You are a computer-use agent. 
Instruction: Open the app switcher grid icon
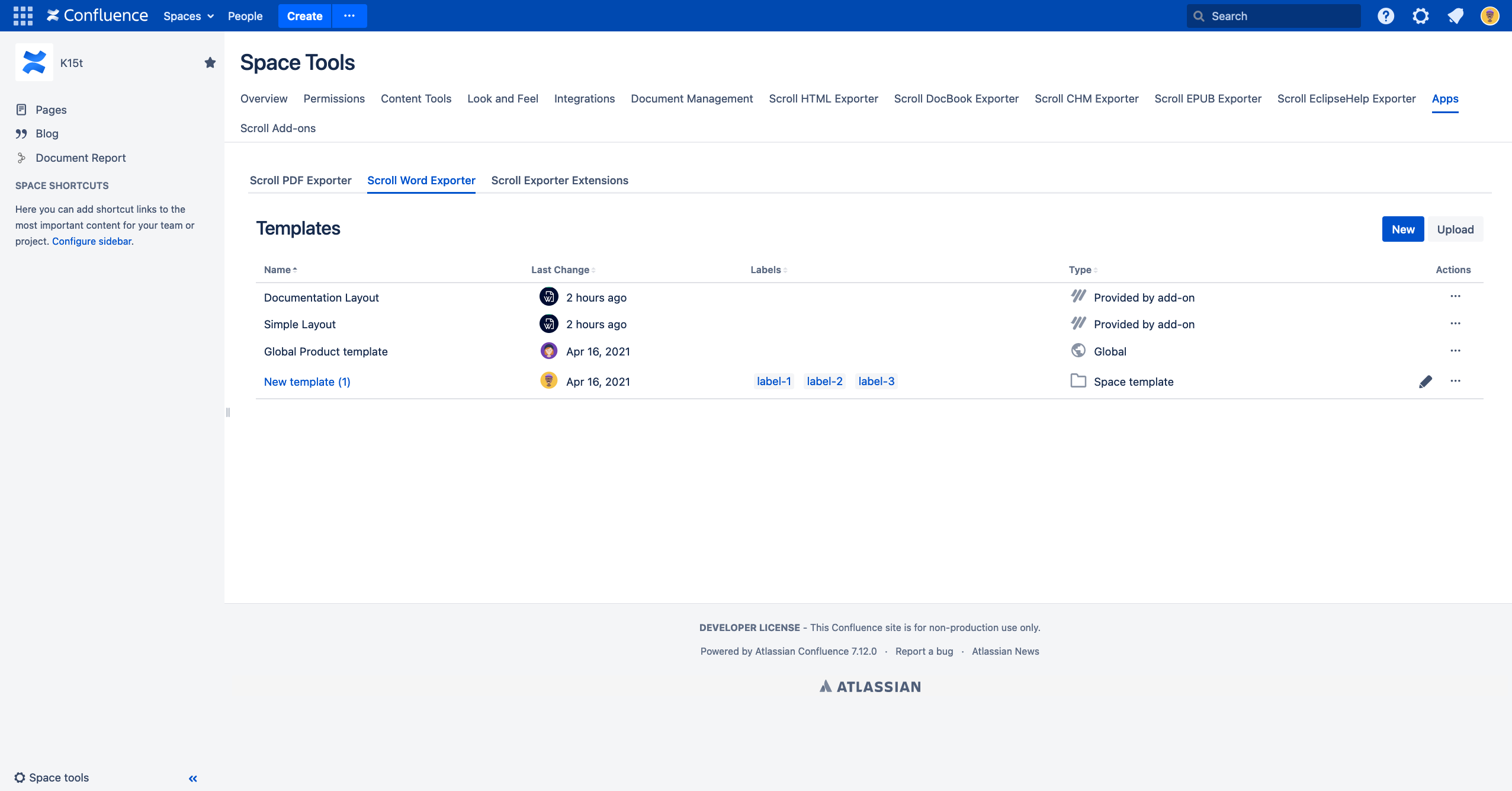[x=23, y=16]
